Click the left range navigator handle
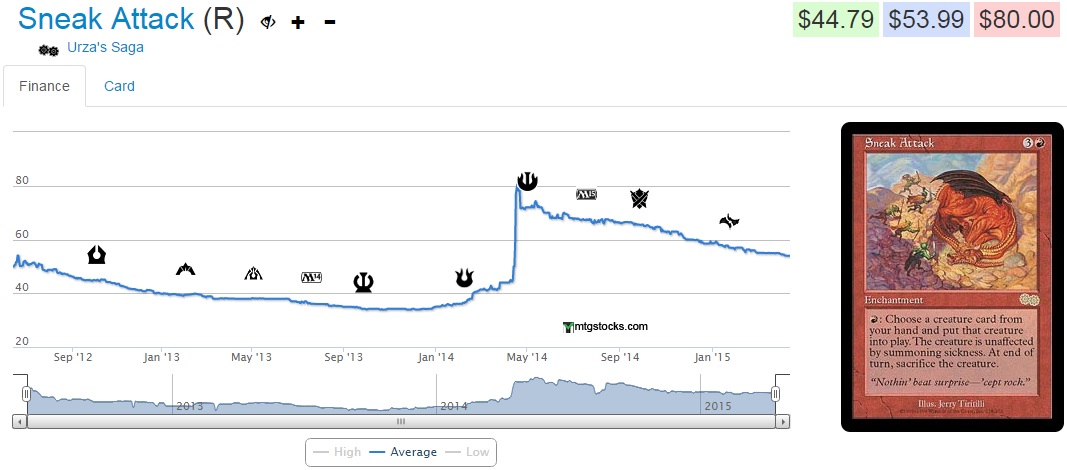The height and width of the screenshot is (470, 1067). pyautogui.click(x=27, y=394)
